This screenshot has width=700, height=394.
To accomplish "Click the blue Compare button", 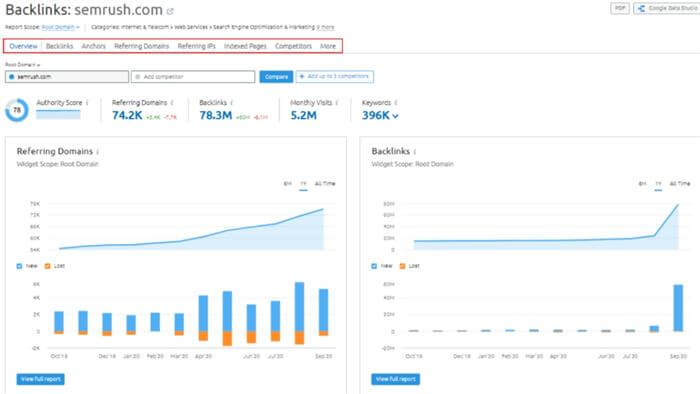I will 276,77.
